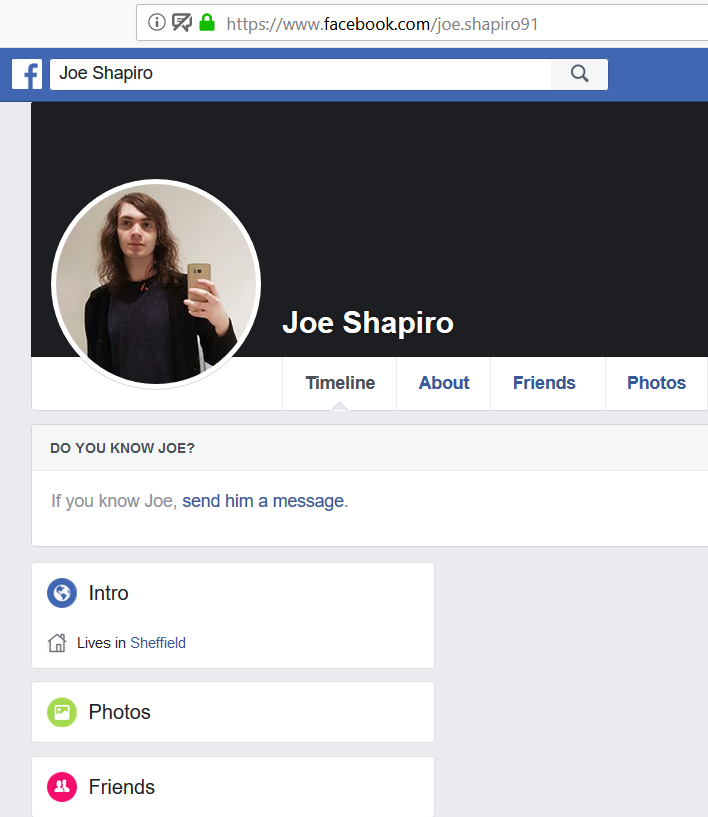Click the 'Lives in' text

tap(102, 643)
